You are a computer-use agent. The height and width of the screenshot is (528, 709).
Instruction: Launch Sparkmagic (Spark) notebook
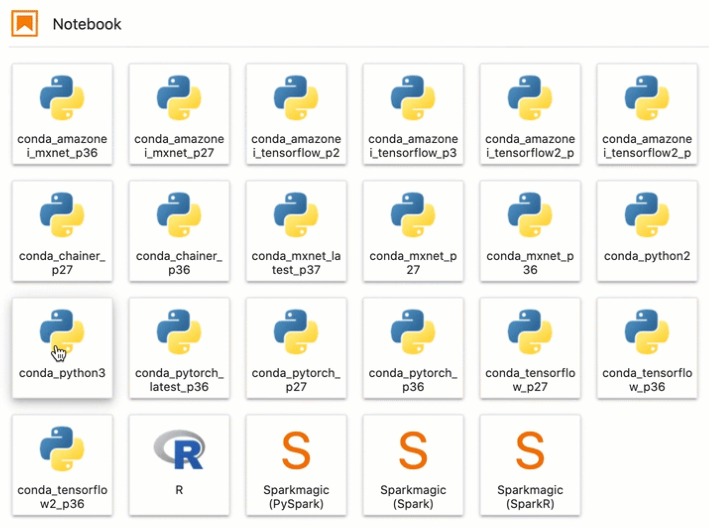tap(413, 465)
